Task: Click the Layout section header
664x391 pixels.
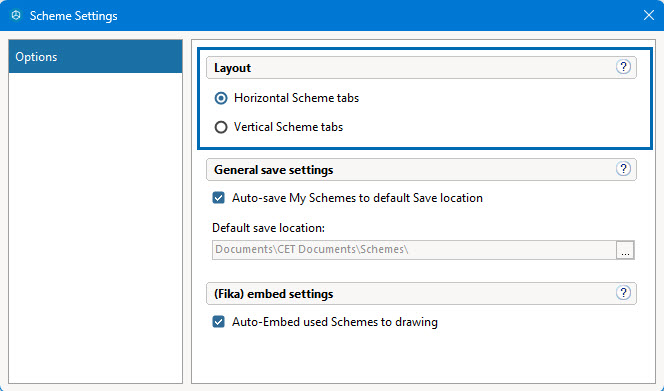Action: [421, 68]
